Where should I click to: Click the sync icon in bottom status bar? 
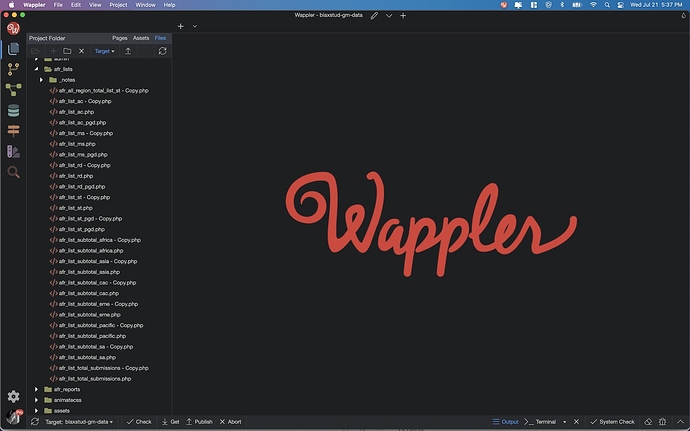click(35, 422)
